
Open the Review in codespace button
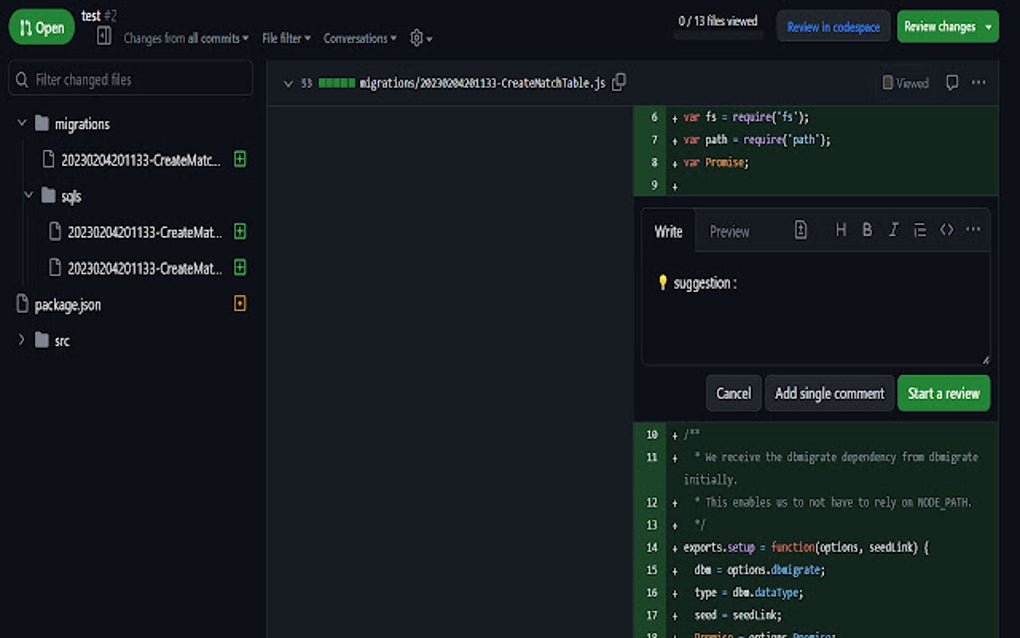point(833,26)
